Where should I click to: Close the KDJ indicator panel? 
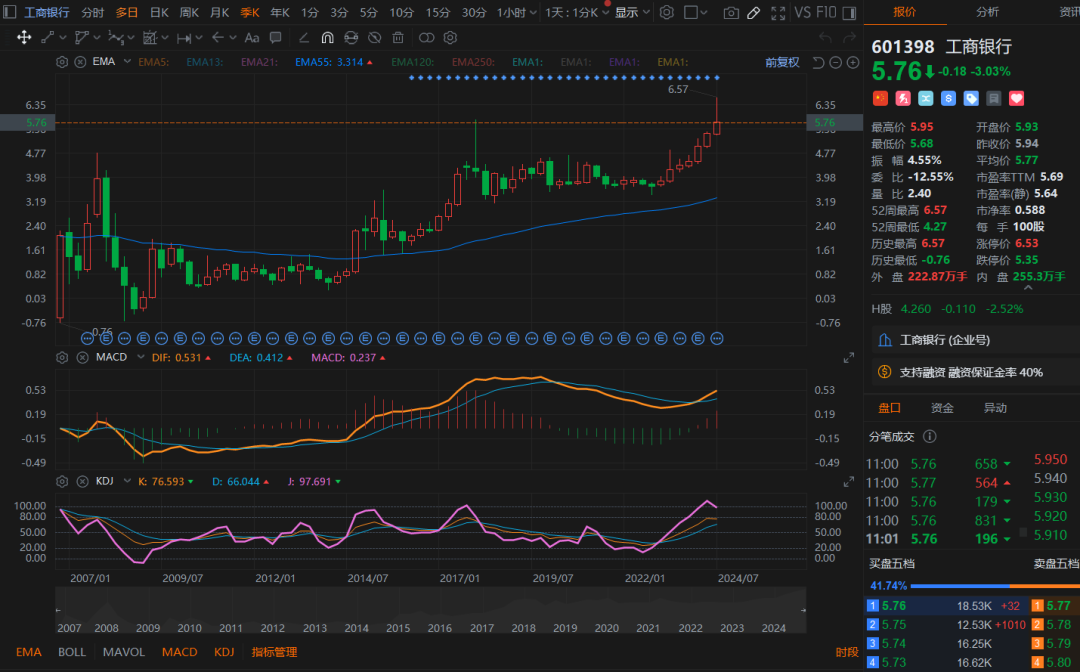click(x=84, y=481)
